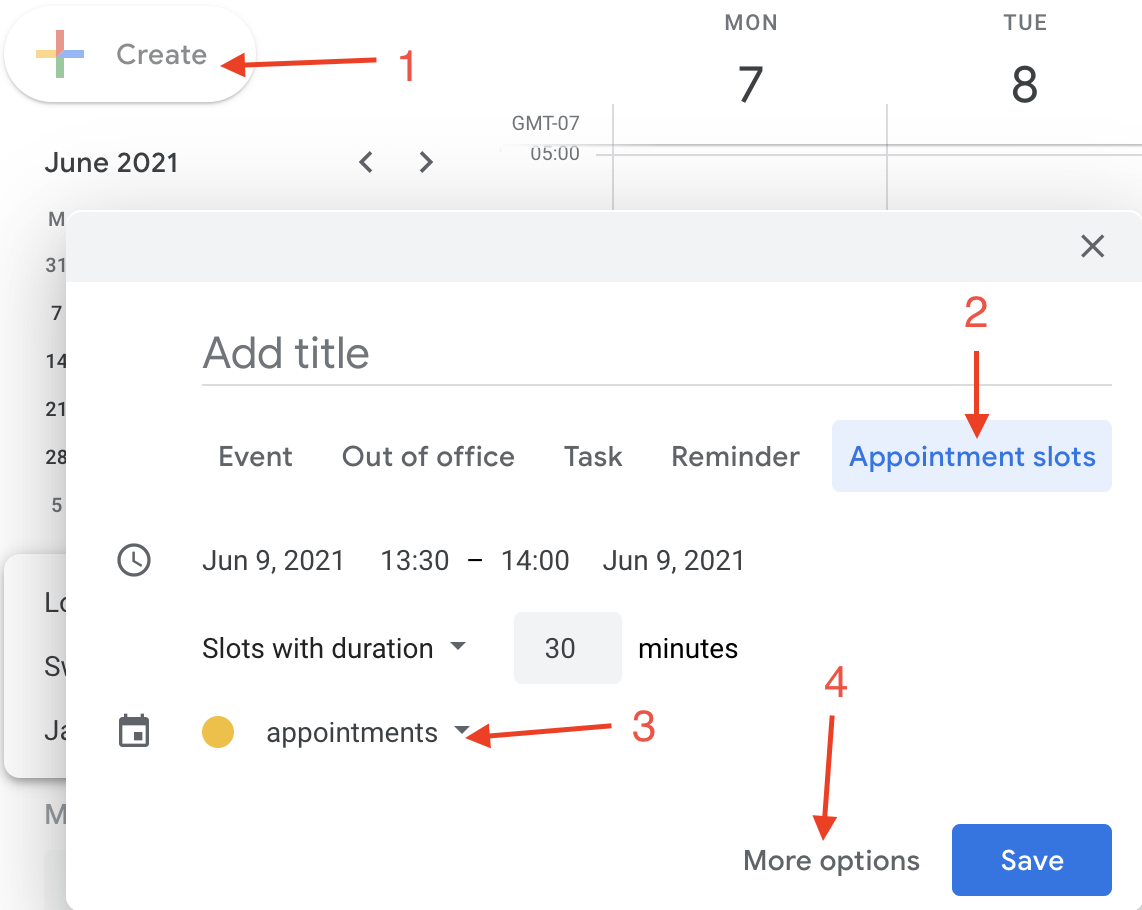
Task: Open the Slots with duration dropdown
Action: [334, 648]
